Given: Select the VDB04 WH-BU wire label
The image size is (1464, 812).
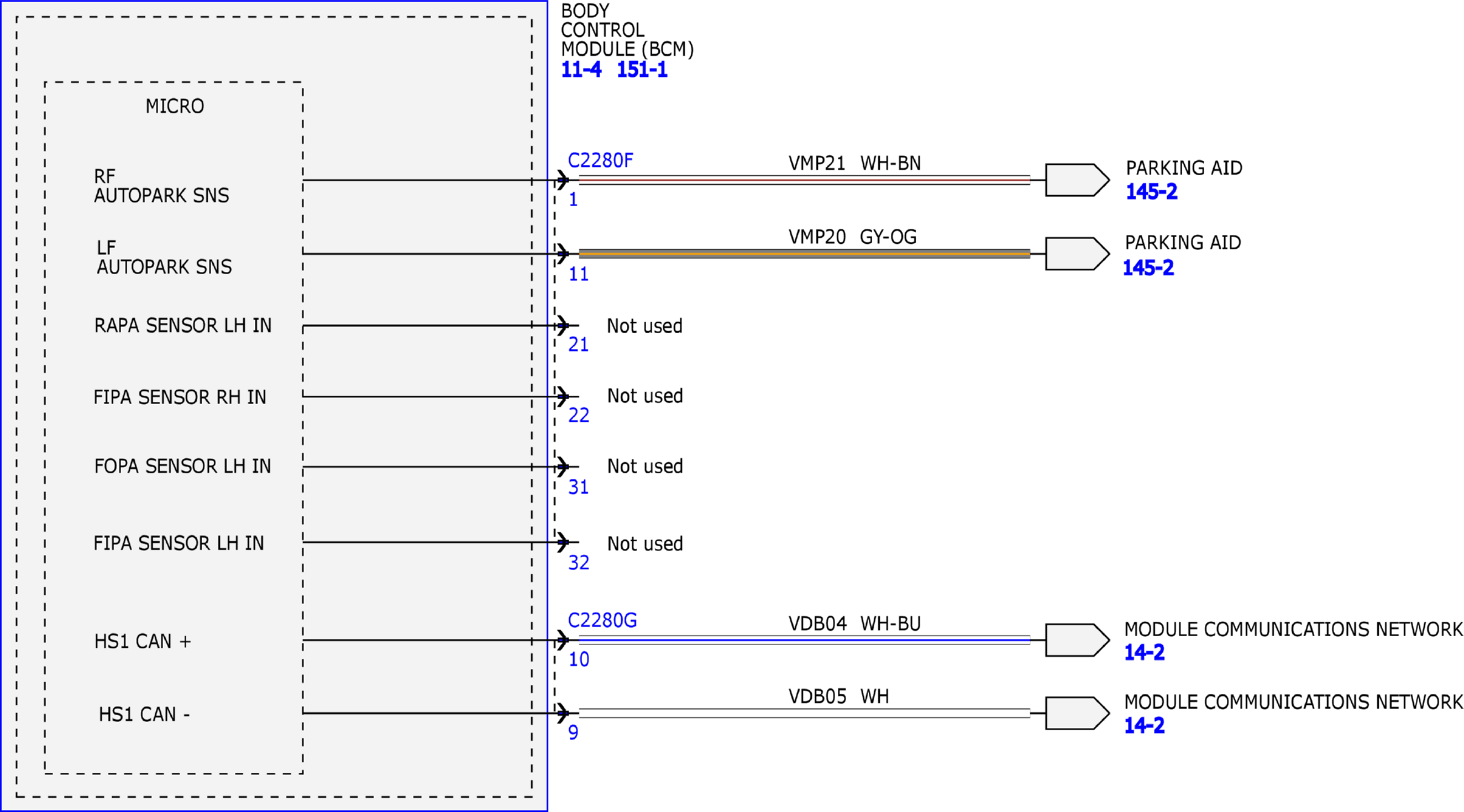Looking at the screenshot, I should coord(854,624).
